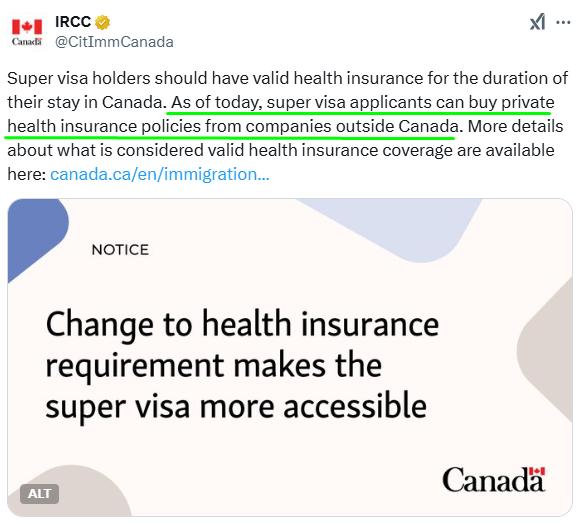Click the 'super visa more accessible' headline line
This screenshot has width=580, height=524.
236,406
